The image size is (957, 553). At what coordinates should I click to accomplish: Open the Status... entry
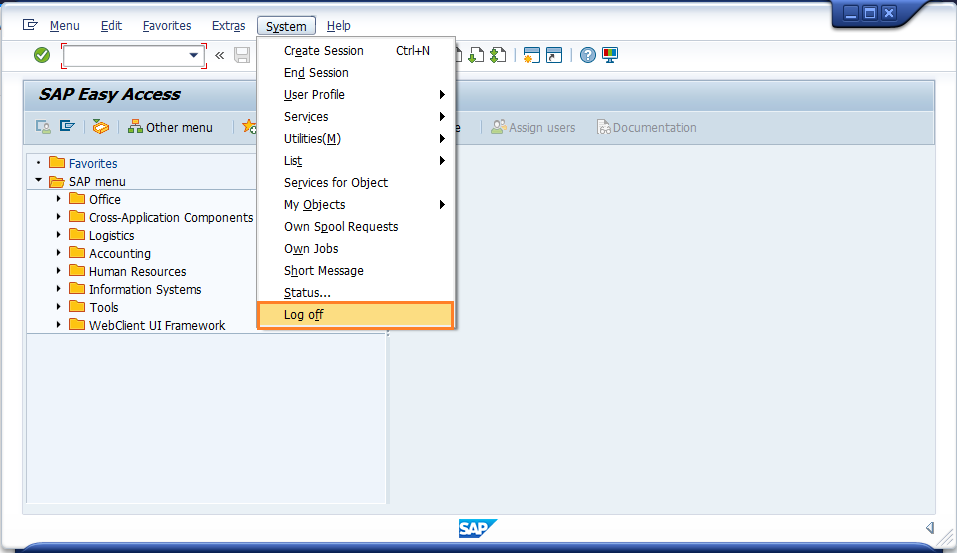click(x=356, y=292)
